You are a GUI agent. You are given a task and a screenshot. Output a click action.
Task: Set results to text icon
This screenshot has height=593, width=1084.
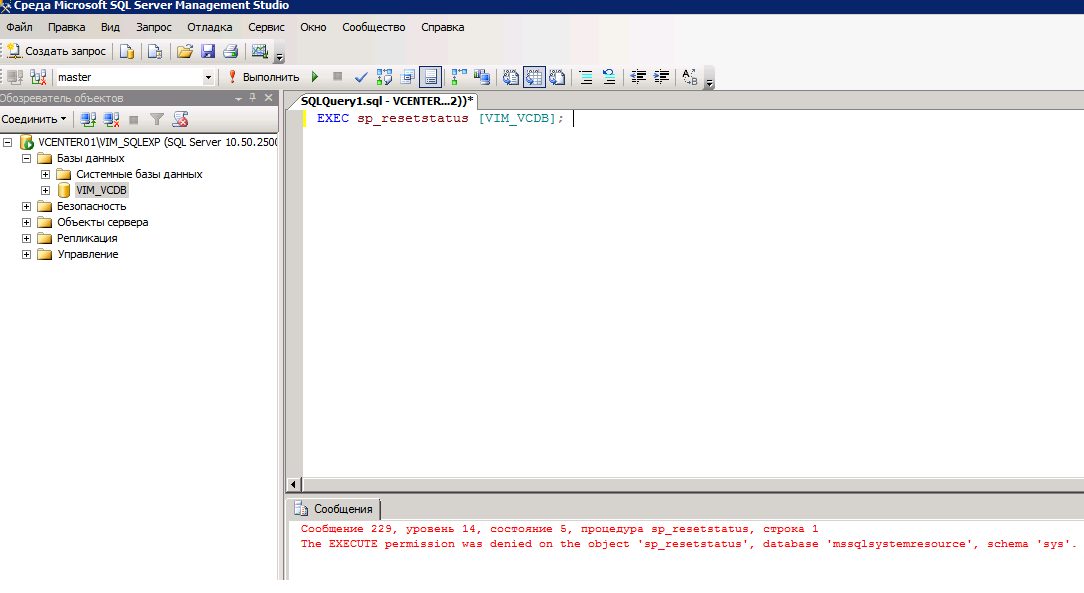(x=511, y=77)
